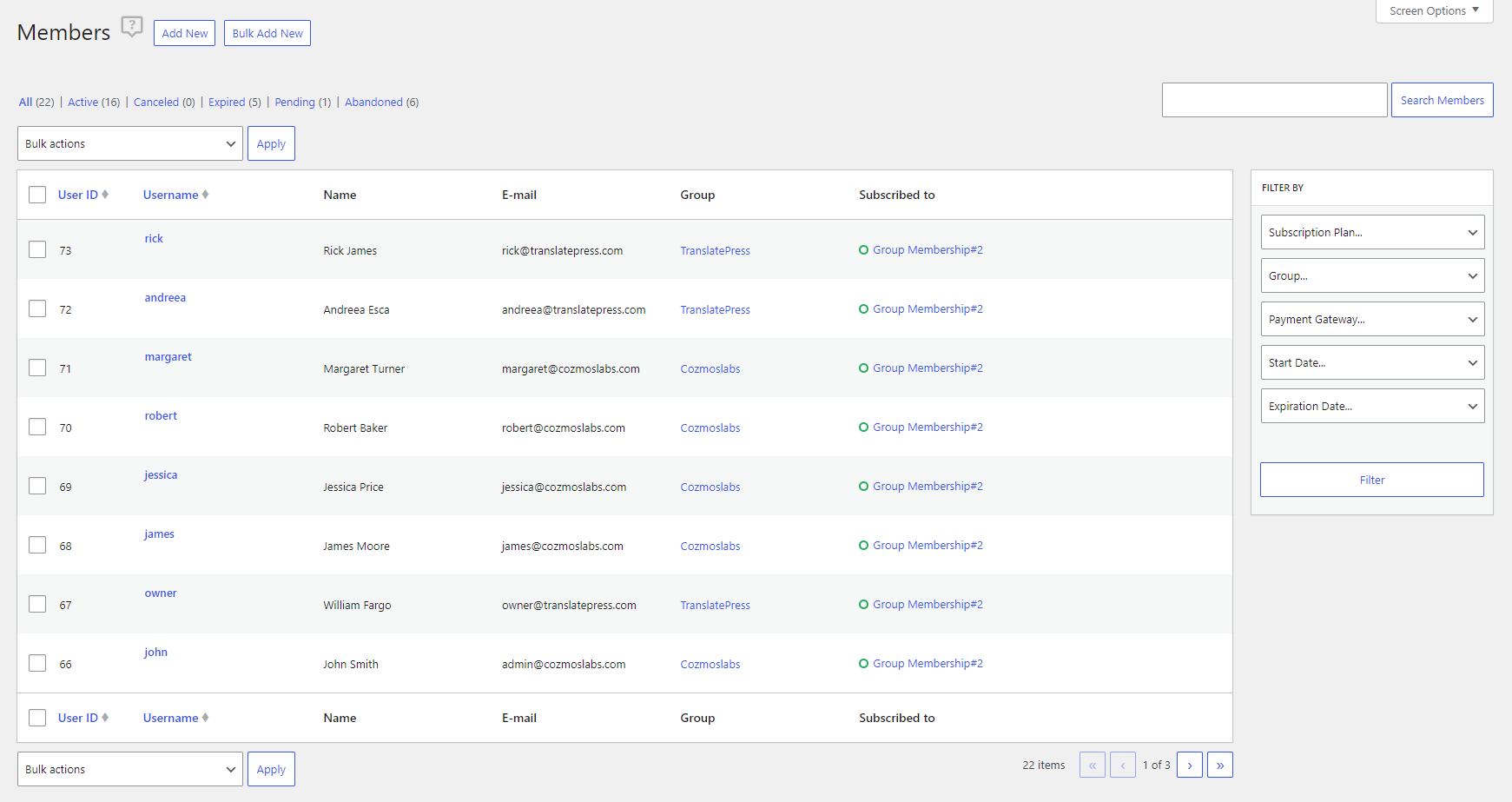This screenshot has width=1512, height=802.
Task: Click Filter button in sidebar
Action: (1372, 480)
